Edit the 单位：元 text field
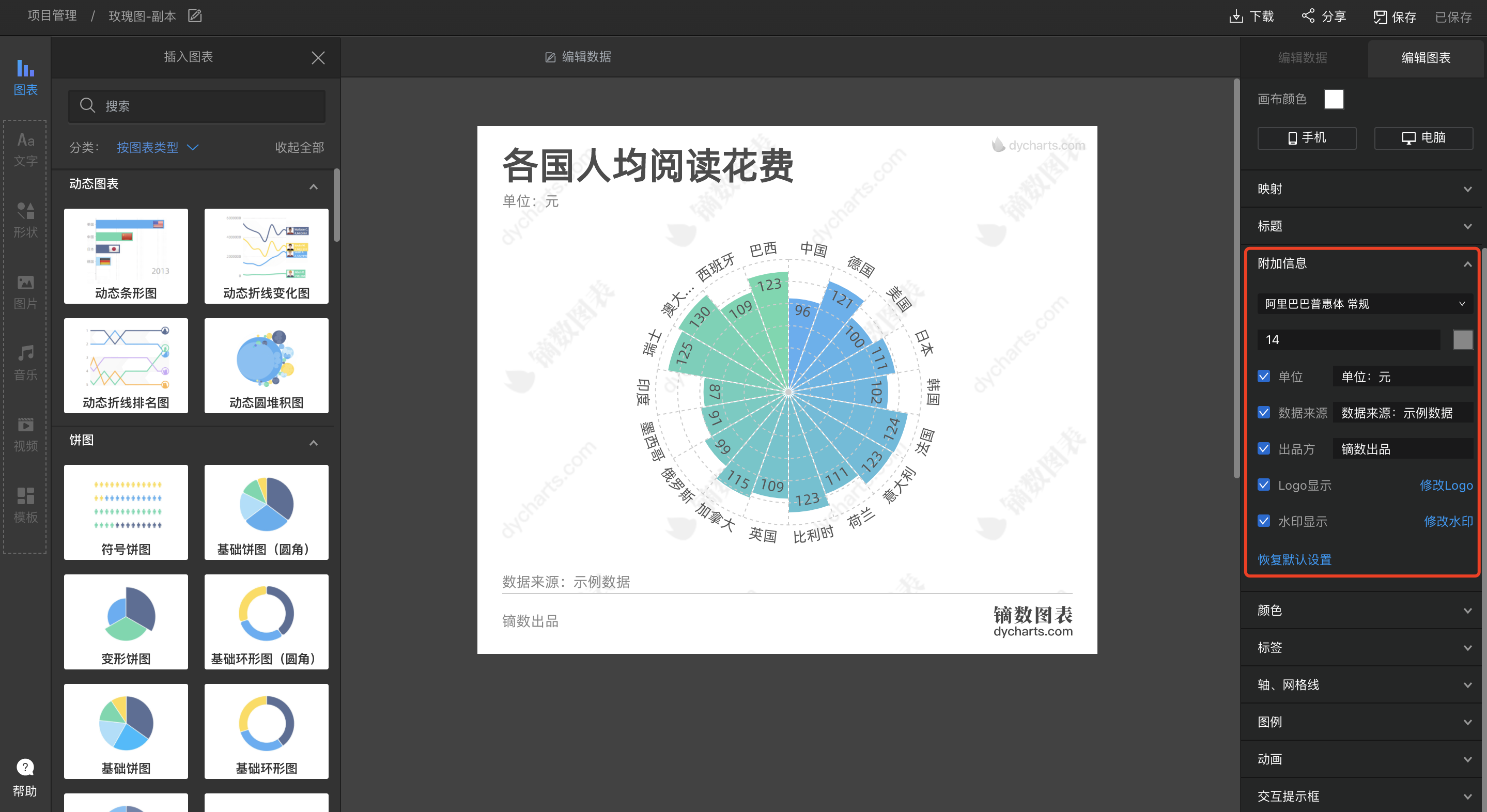 tap(1403, 376)
